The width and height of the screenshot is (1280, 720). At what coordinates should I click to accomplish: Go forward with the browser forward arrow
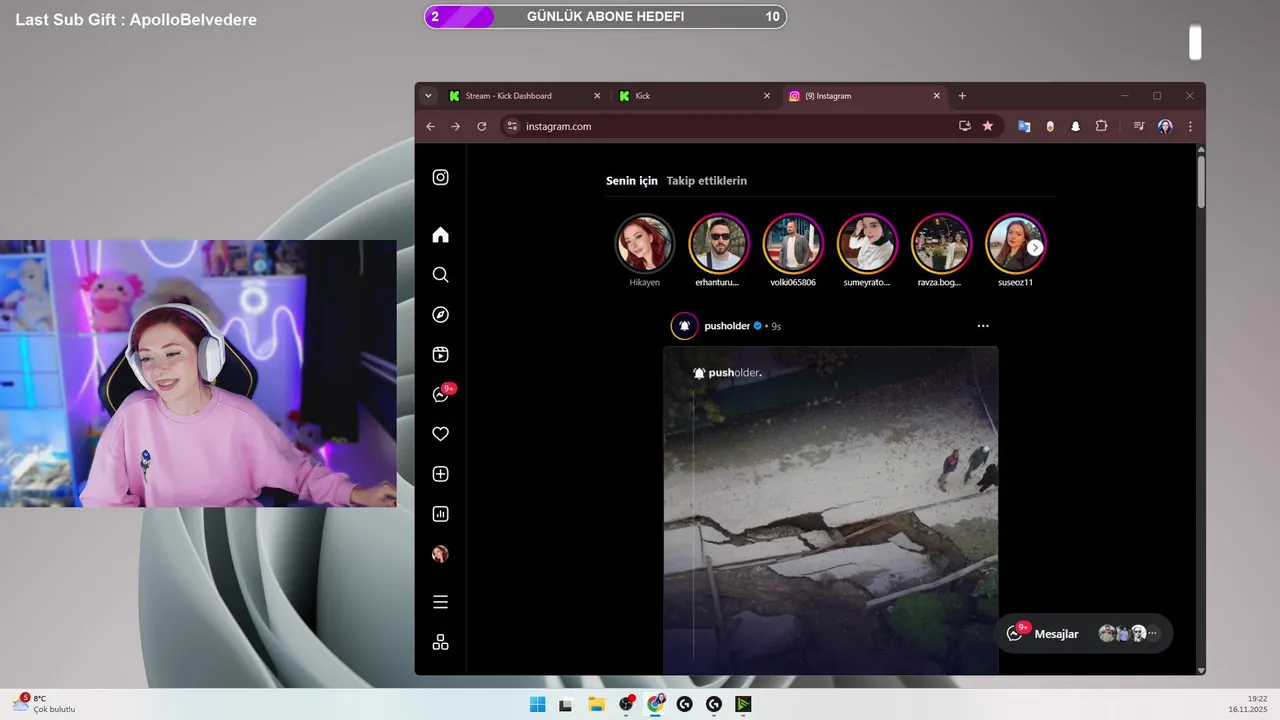(x=455, y=126)
